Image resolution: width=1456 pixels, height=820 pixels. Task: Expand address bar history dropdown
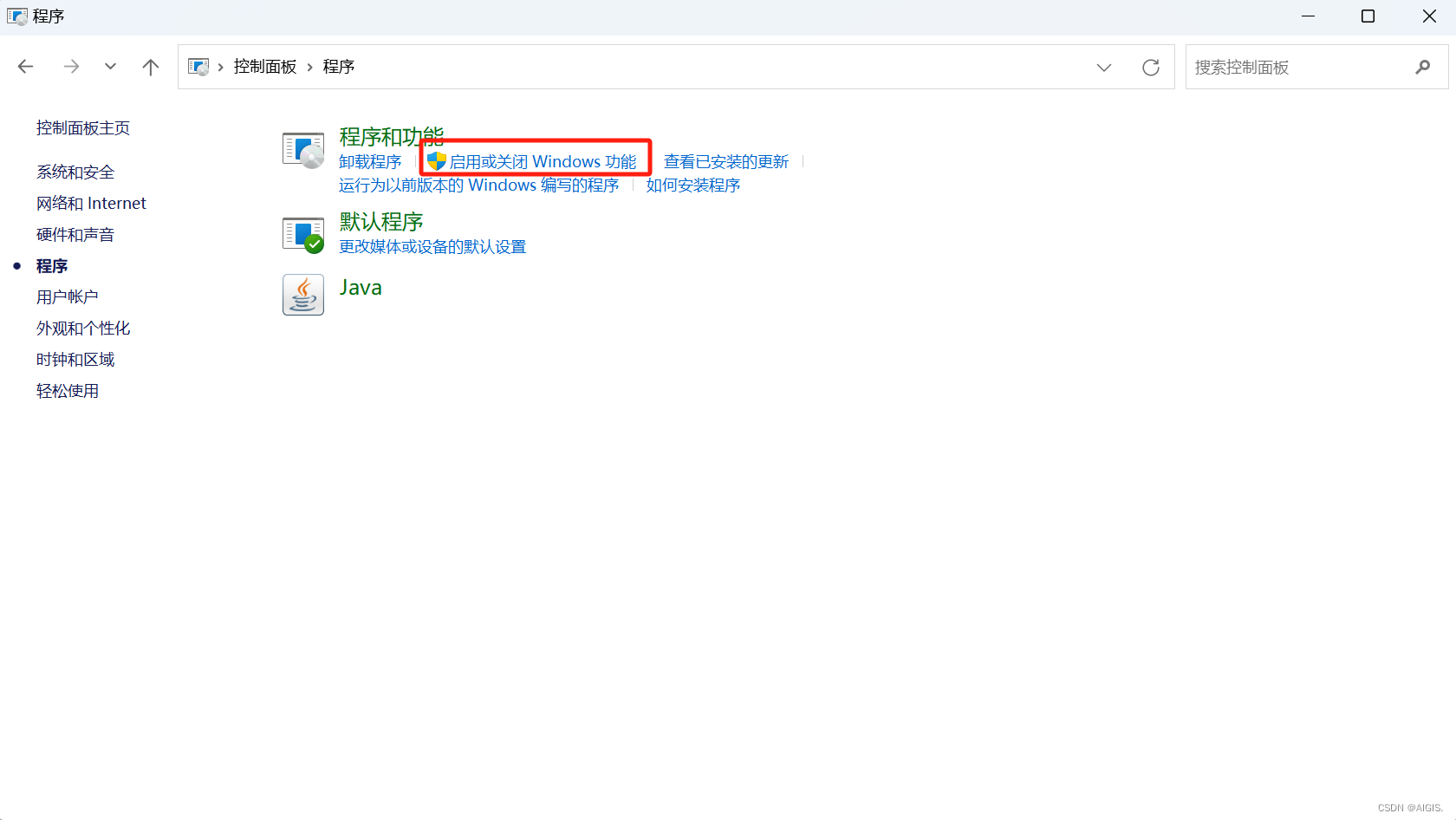[1103, 68]
